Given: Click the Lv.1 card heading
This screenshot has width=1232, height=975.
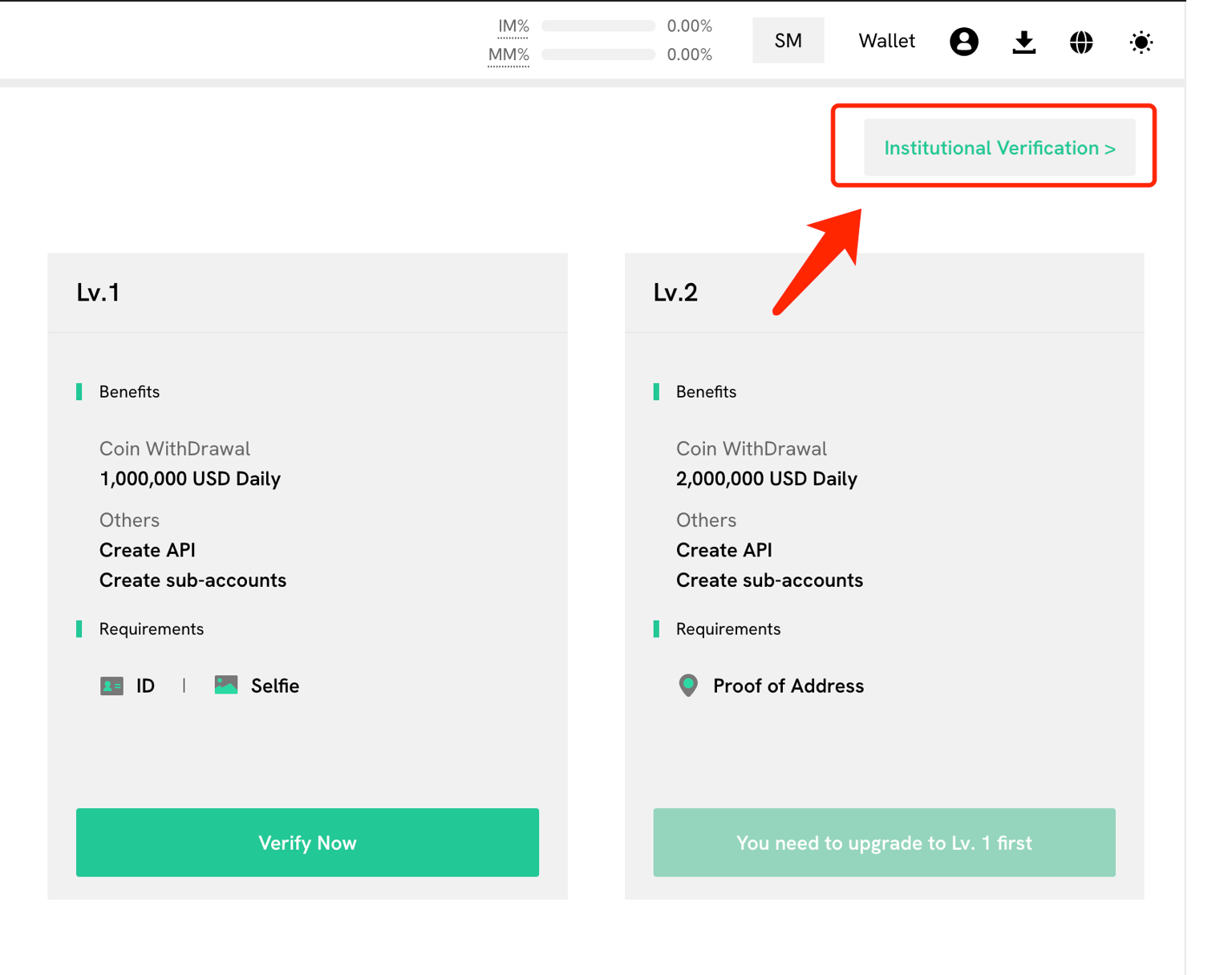Looking at the screenshot, I should (98, 293).
